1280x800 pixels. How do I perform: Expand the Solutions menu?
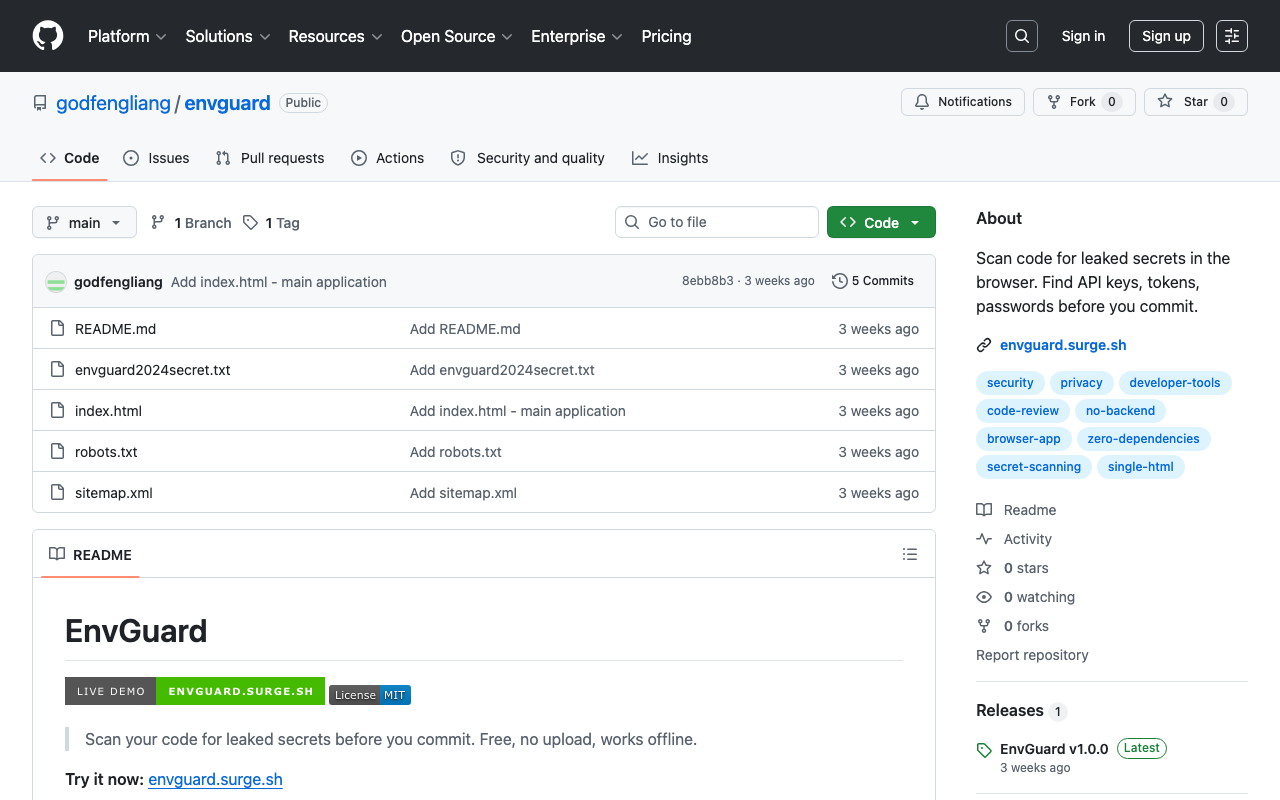tap(228, 36)
